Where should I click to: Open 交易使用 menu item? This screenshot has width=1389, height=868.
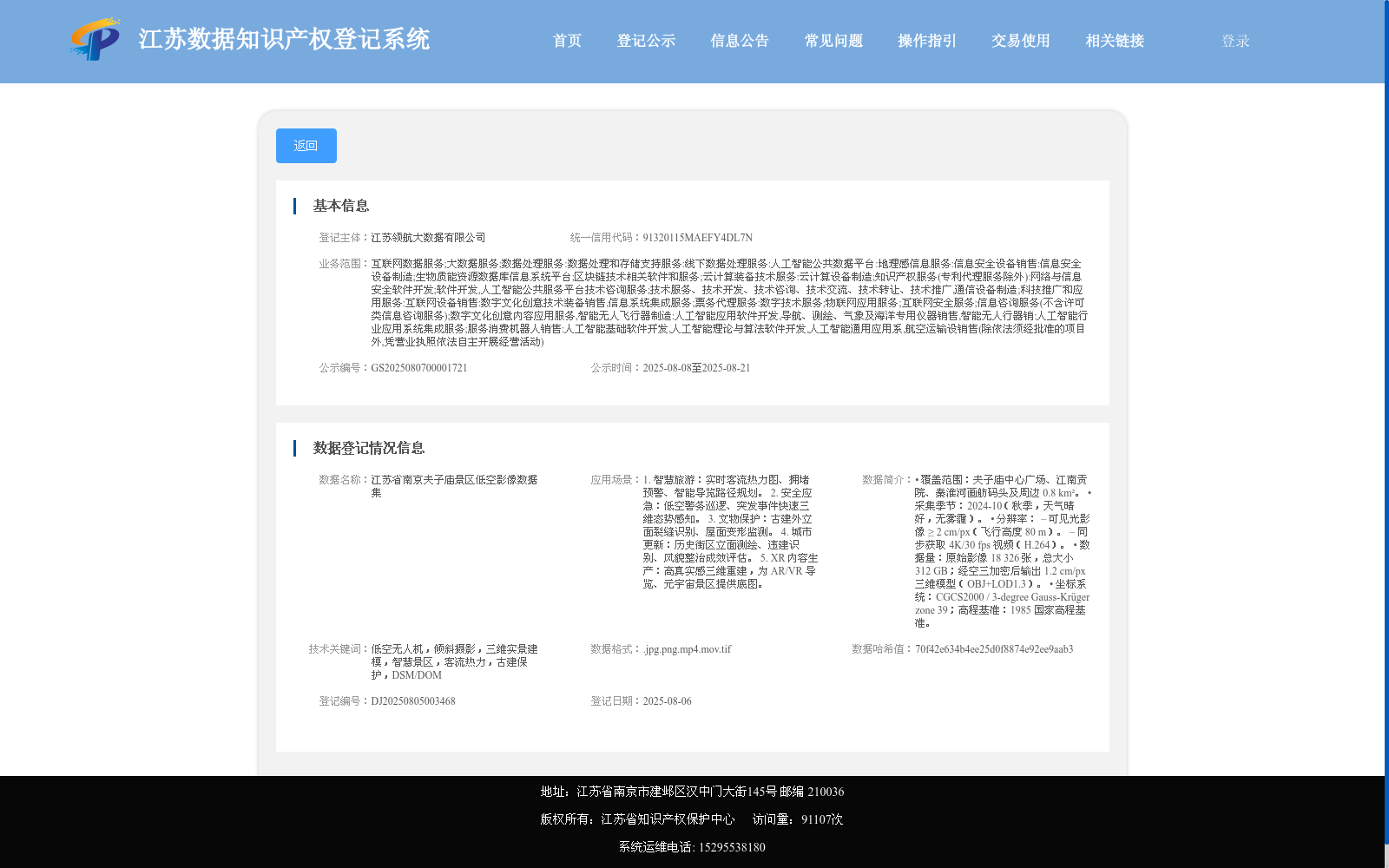(x=1021, y=41)
